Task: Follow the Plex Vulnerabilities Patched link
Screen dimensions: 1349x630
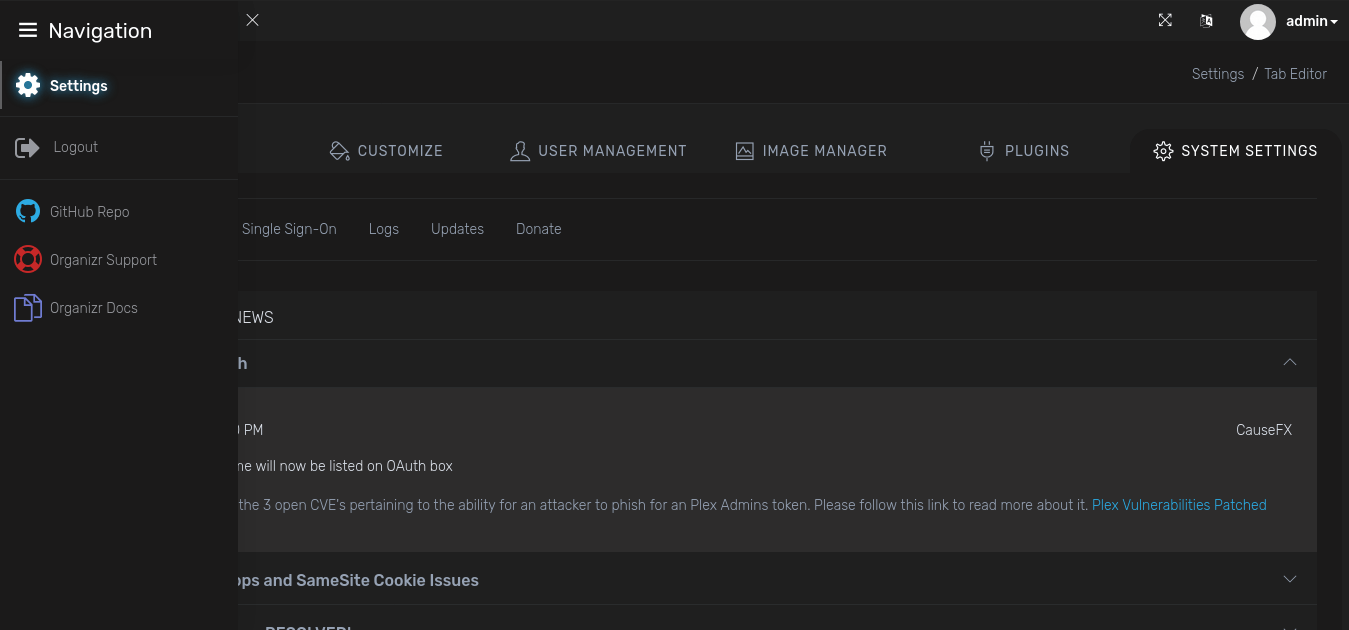Action: click(1179, 505)
